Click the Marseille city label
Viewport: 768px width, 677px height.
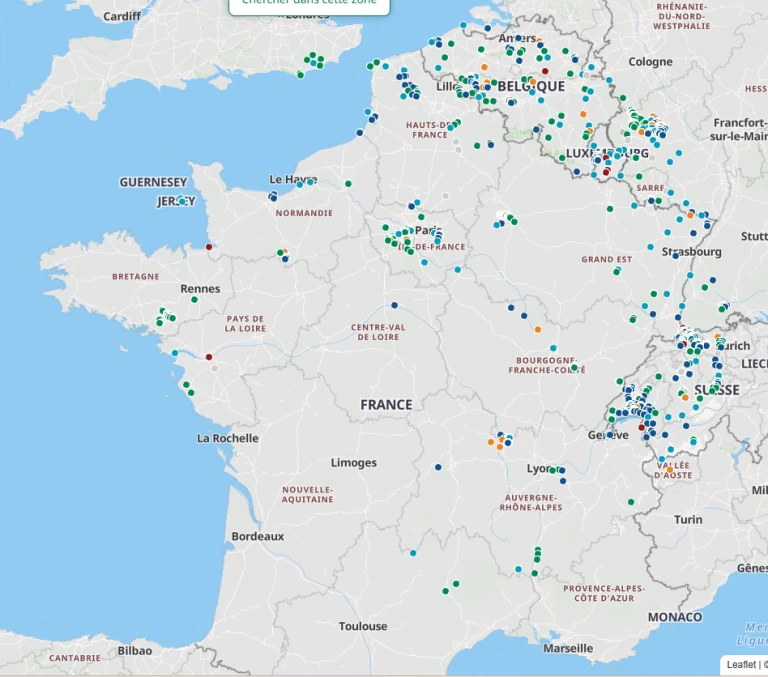pyautogui.click(x=568, y=648)
